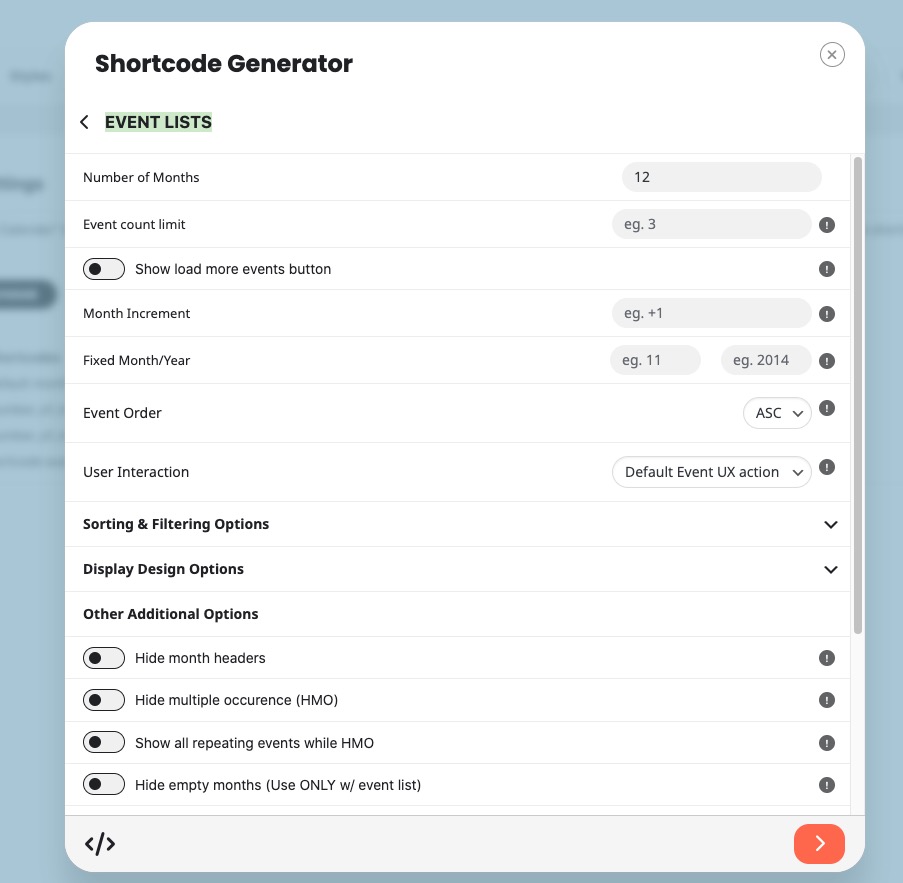The image size is (903, 883).
Task: Click info icon next to Month Increment
Action: click(826, 314)
